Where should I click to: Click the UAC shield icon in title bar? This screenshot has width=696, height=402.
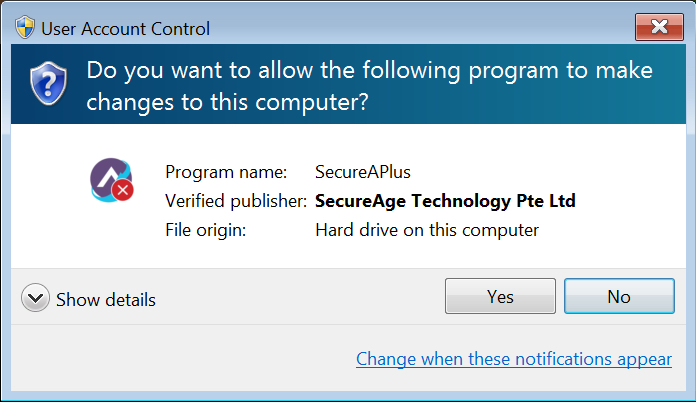point(25,28)
